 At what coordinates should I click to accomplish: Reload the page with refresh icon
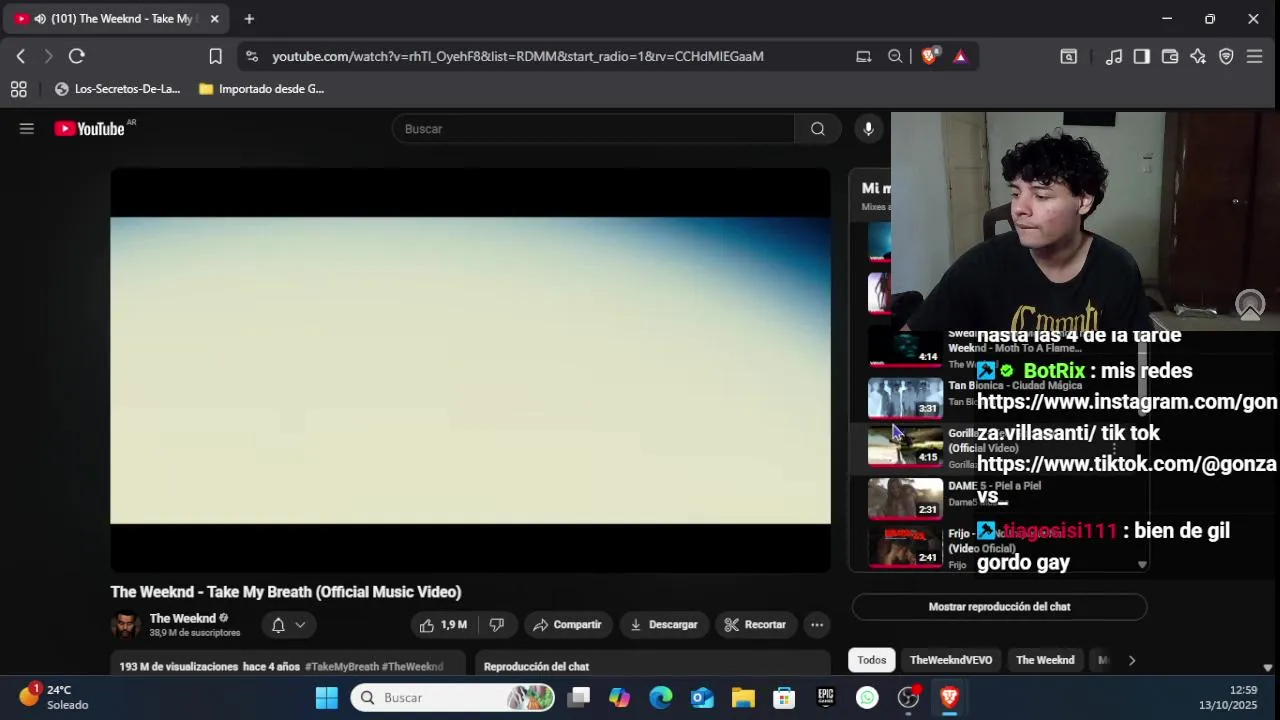pos(77,56)
